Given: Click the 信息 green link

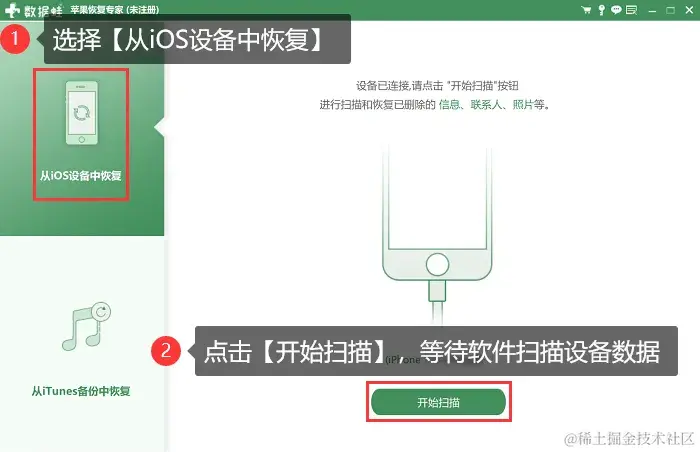Looking at the screenshot, I should [449, 105].
